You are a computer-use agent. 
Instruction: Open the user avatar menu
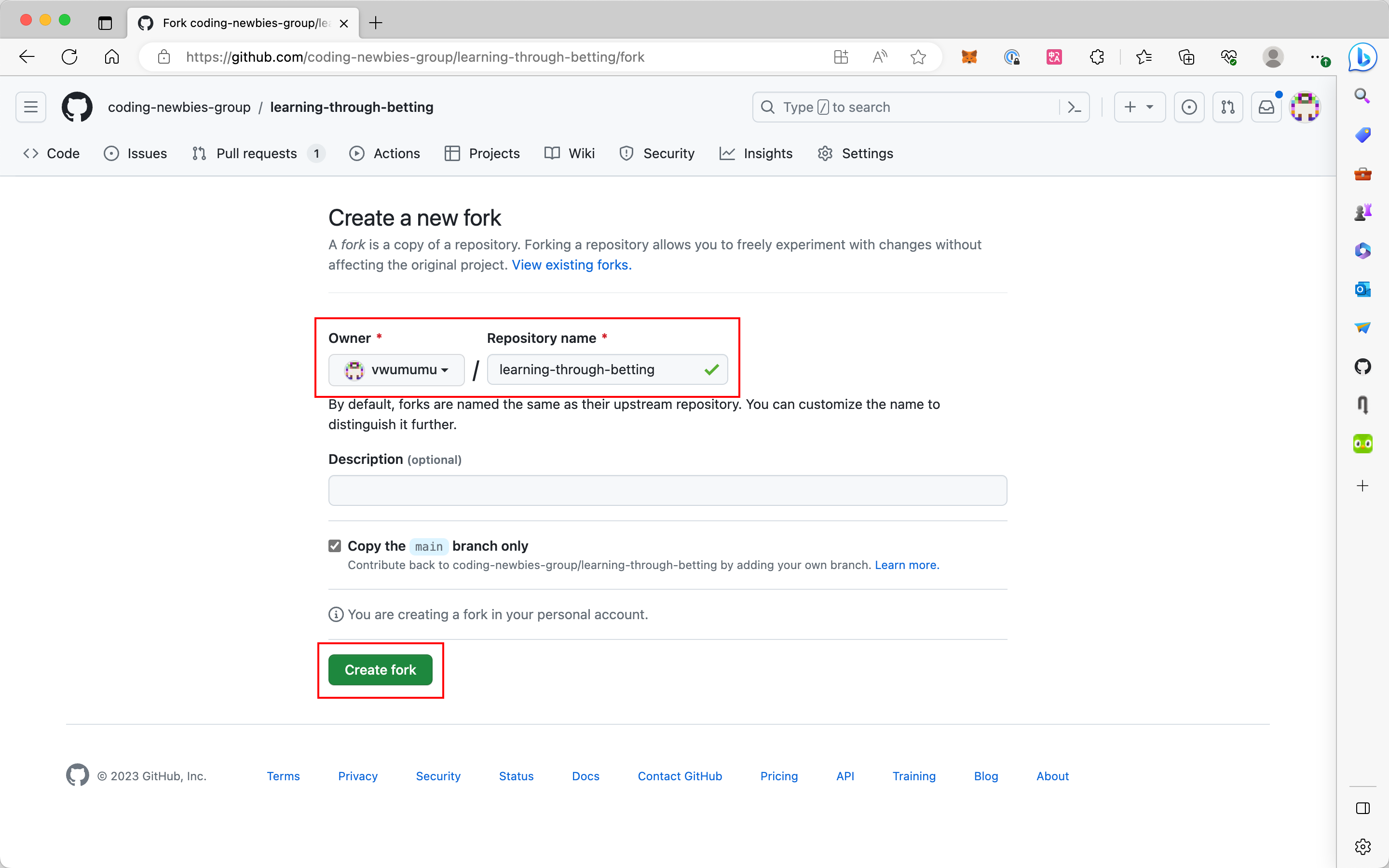pyautogui.click(x=1305, y=107)
